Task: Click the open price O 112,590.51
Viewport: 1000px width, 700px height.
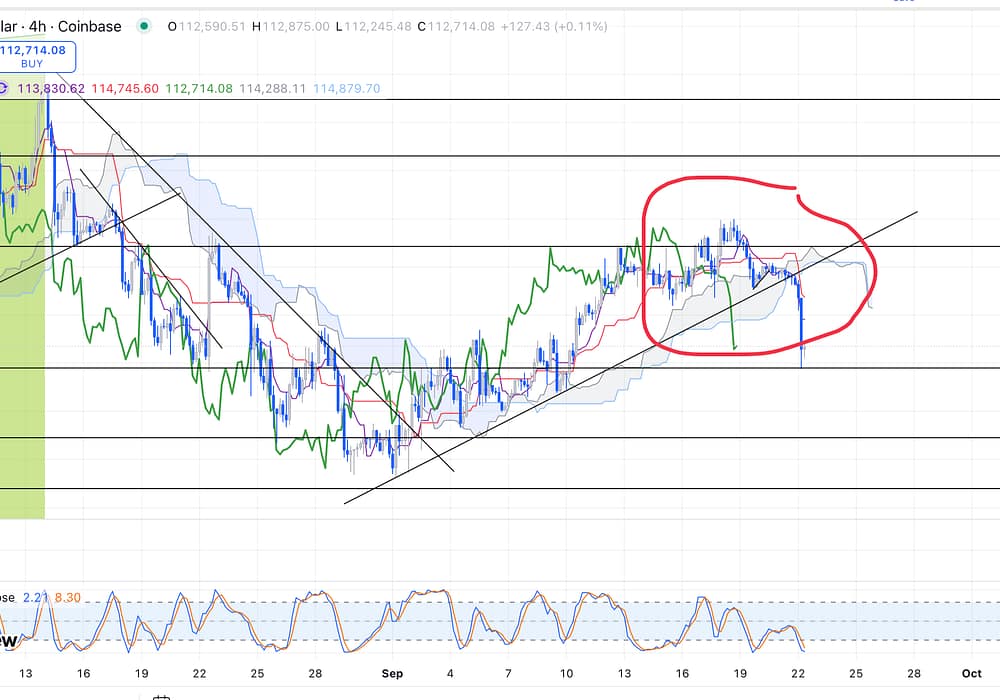Action: tap(211, 26)
